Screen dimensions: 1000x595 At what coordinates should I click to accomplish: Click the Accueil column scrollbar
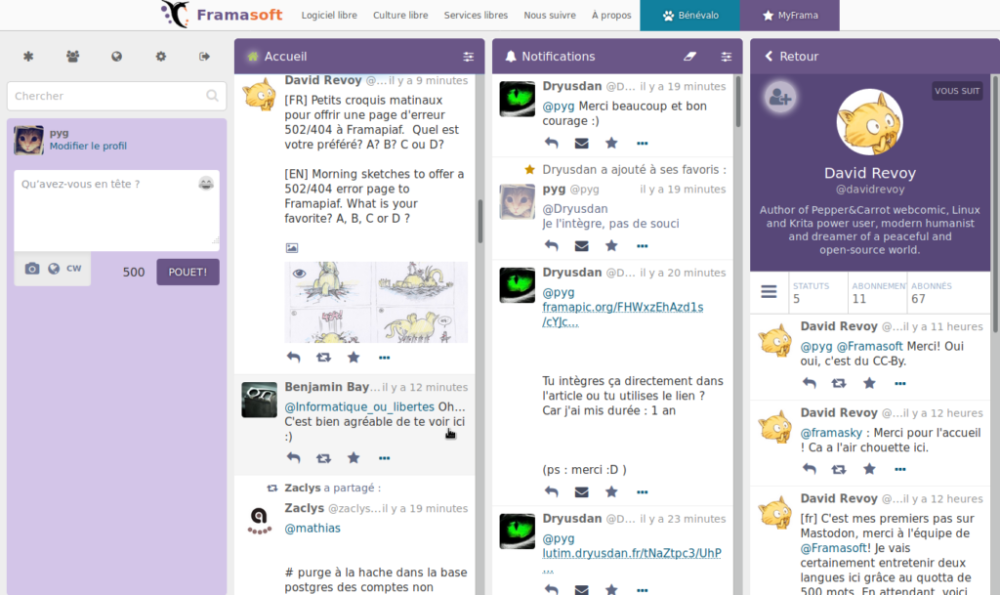(480, 221)
